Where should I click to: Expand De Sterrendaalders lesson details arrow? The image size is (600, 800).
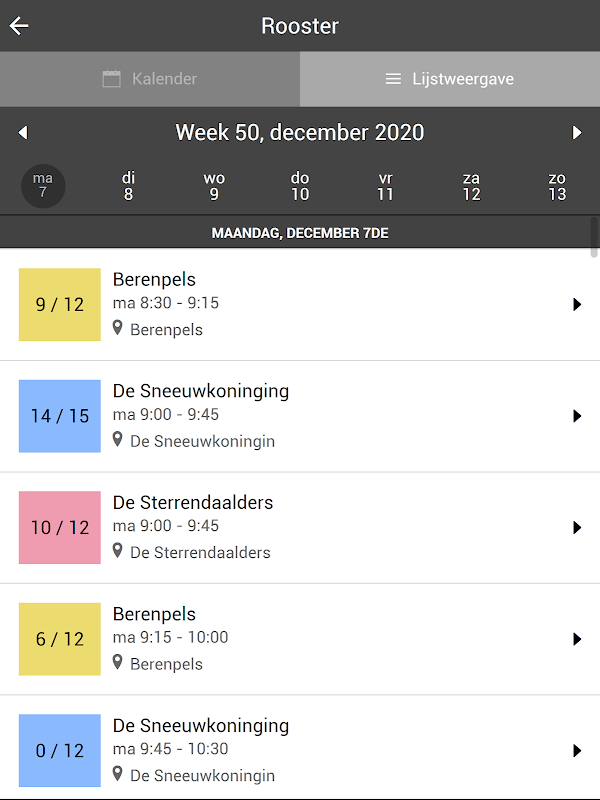[x=577, y=528]
